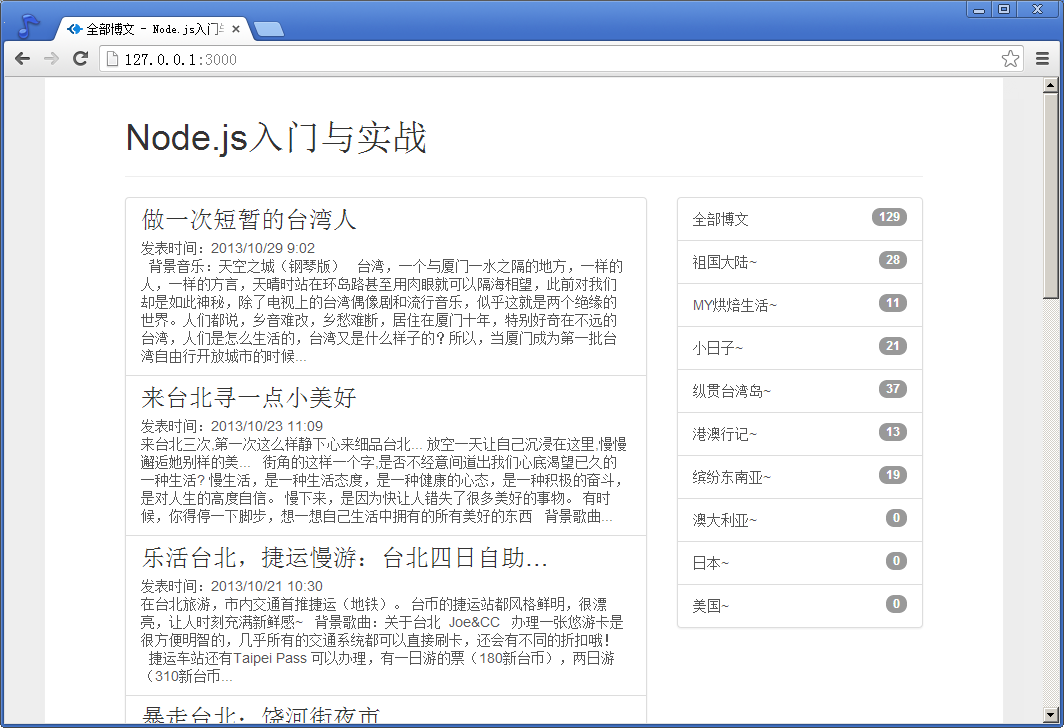Click the Node.js入门与实战 page heading
The height and width of the screenshot is (728, 1064).
coord(276,138)
